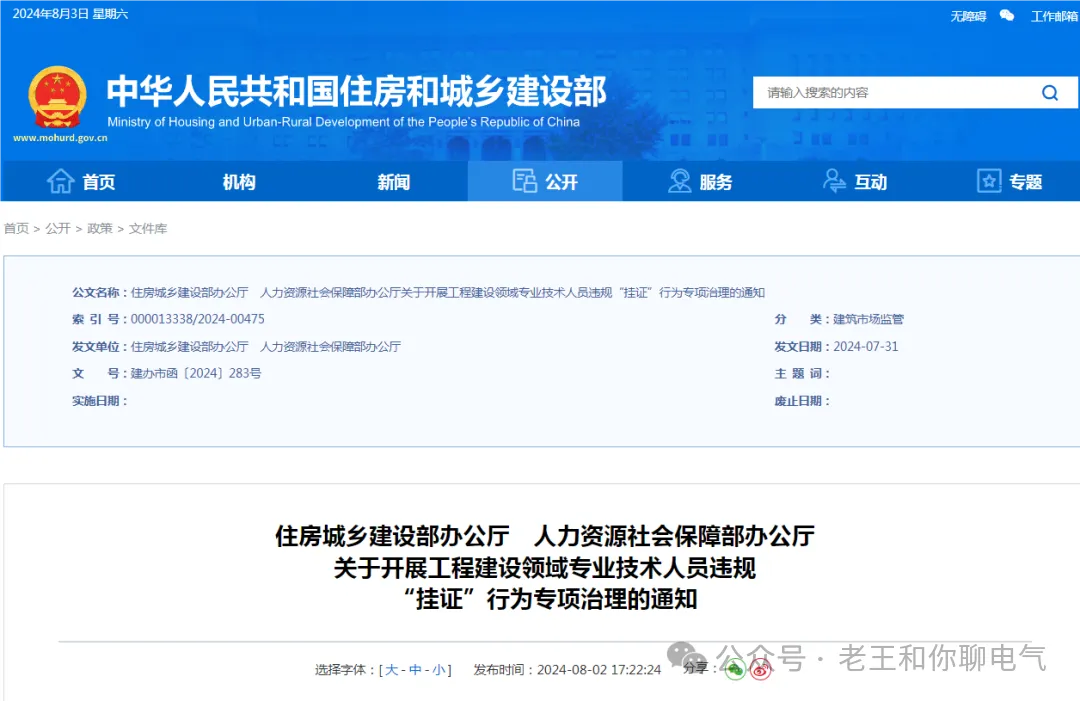This screenshot has width=1080, height=701.
Task: Go to 首页 in breadcrumb
Action: tap(16, 229)
